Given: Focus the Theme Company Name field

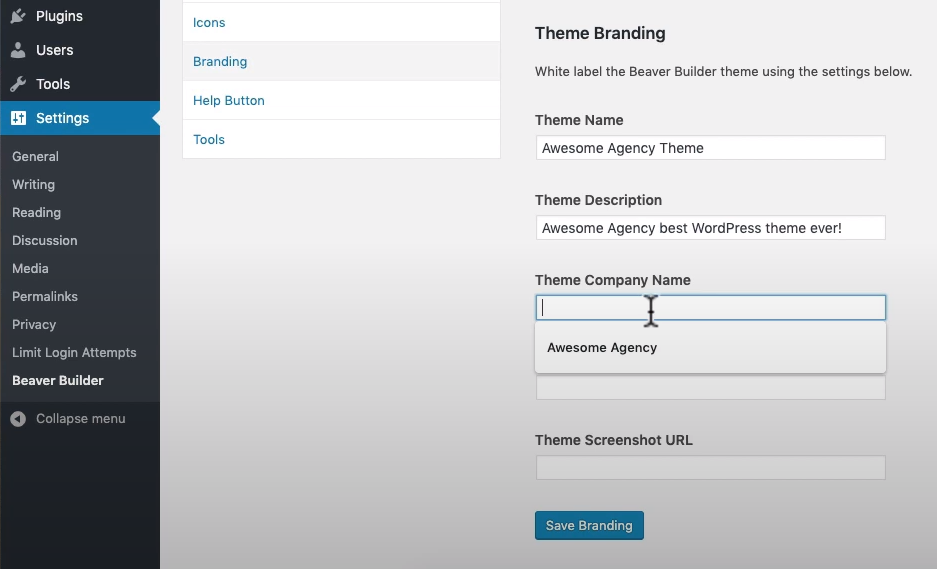Looking at the screenshot, I should (710, 308).
